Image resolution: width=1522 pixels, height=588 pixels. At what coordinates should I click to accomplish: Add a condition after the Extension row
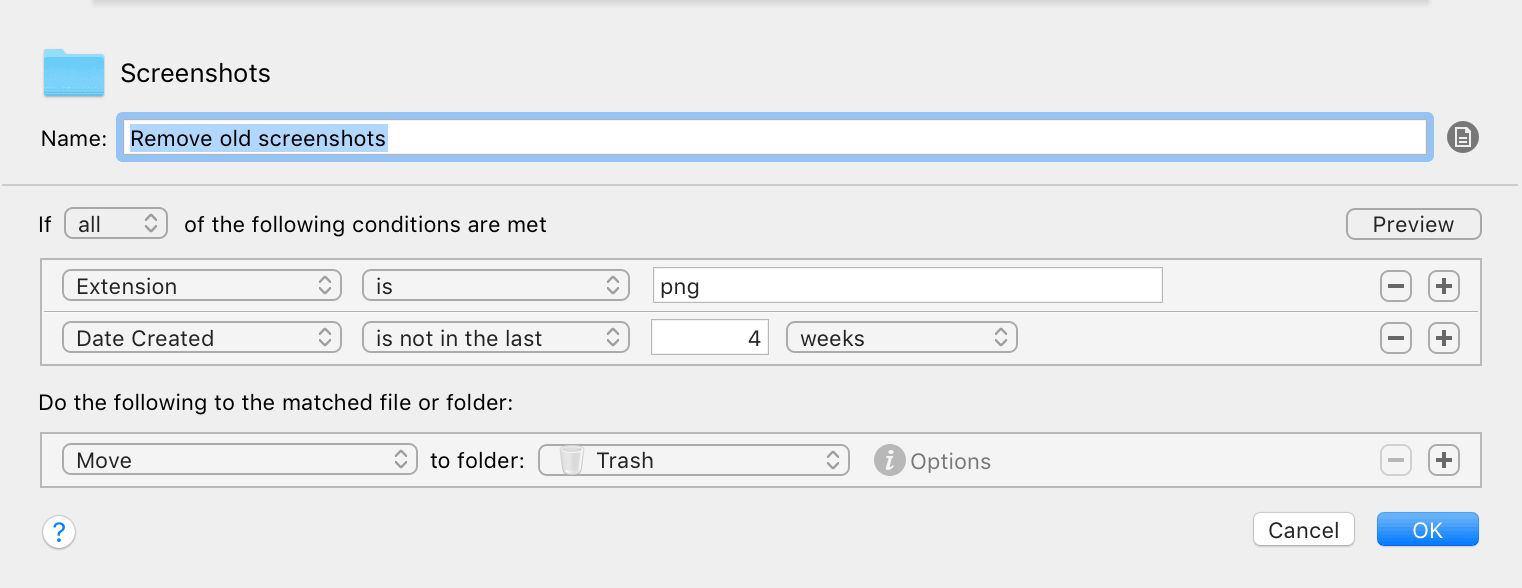point(1443,287)
